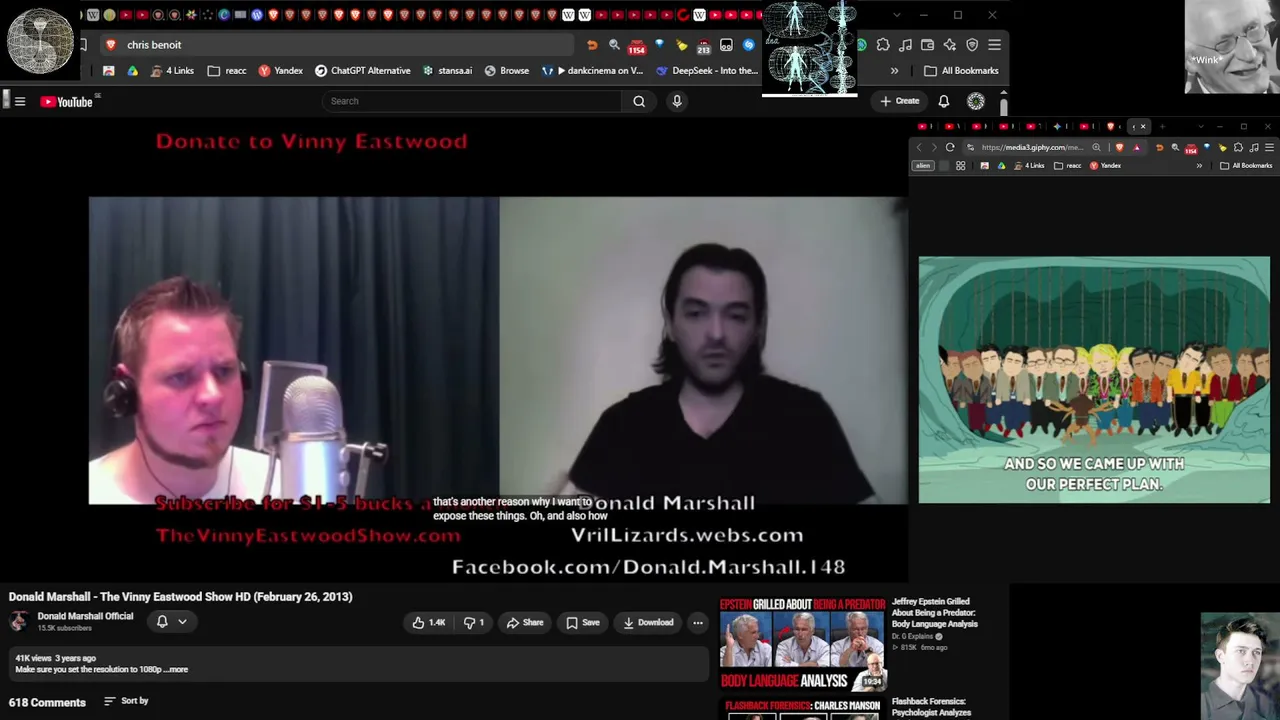Open the YouTube guide hamburger menu
The height and width of the screenshot is (720, 1280).
20,101
